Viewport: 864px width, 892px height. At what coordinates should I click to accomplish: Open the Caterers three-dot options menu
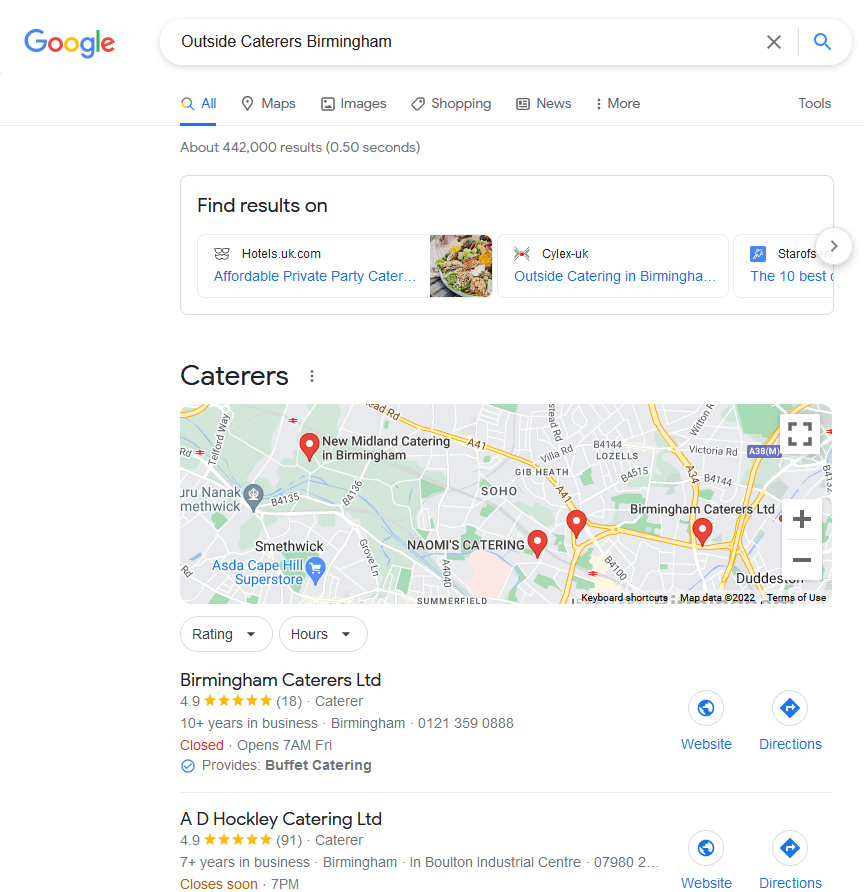click(x=312, y=376)
